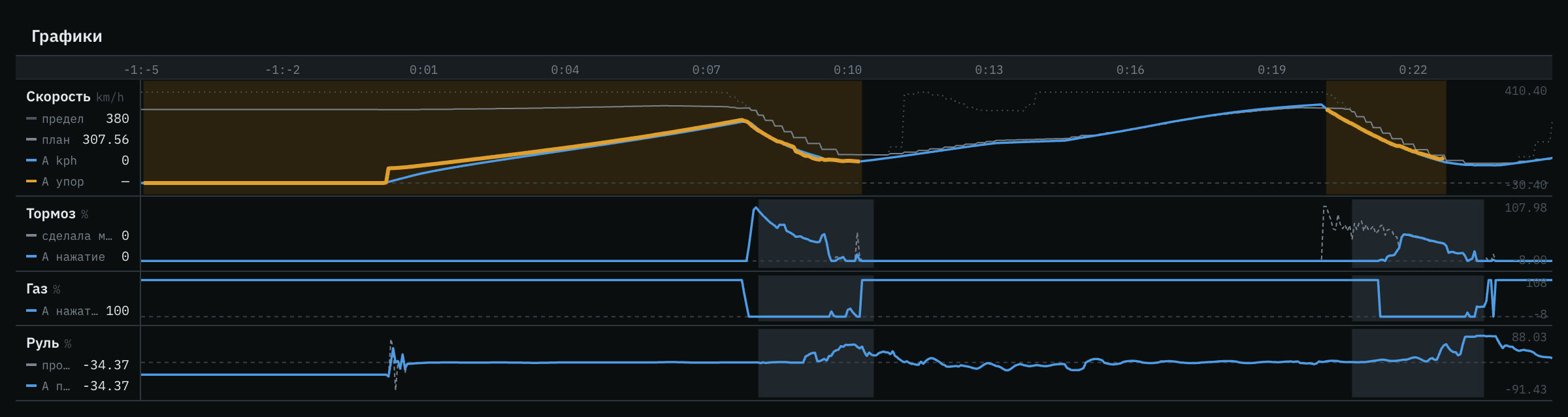Click the blue swatch beside 'A kph'

31,161
